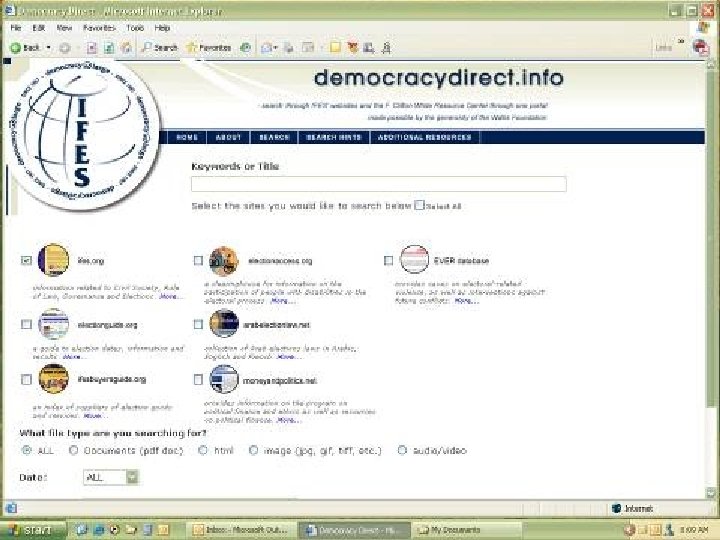Check the EVER database checkbox
This screenshot has width=720, height=540.
[388, 260]
